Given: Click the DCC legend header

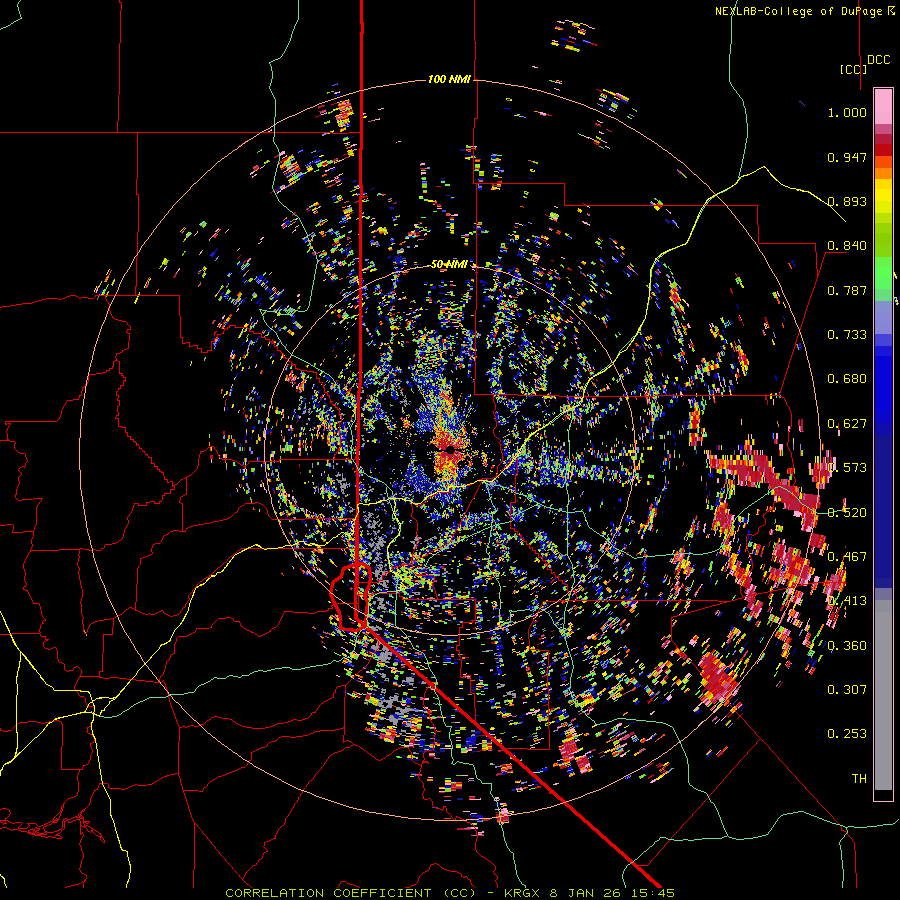Looking at the screenshot, I should [878, 60].
